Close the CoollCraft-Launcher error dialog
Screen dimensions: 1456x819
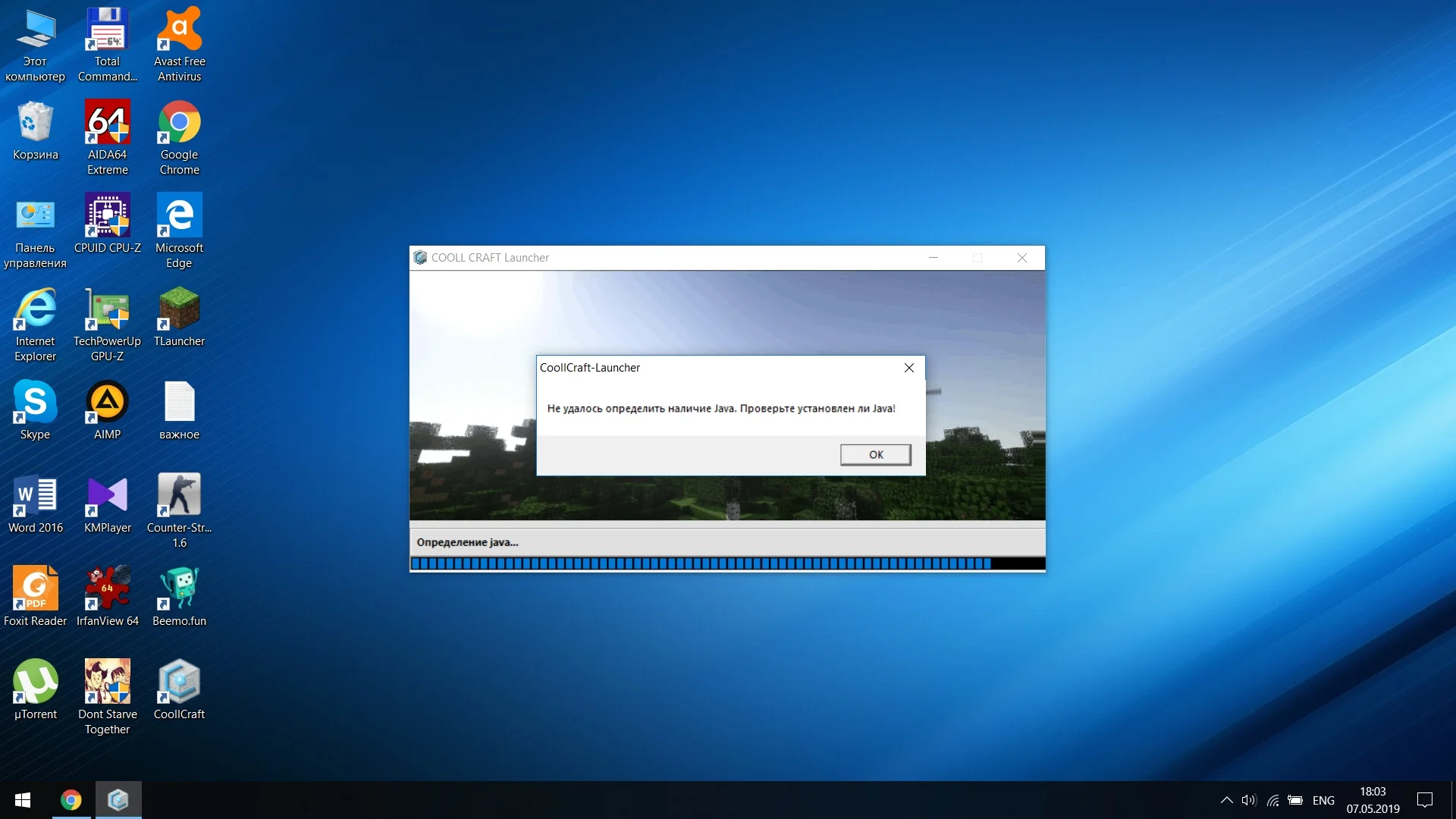pos(908,368)
